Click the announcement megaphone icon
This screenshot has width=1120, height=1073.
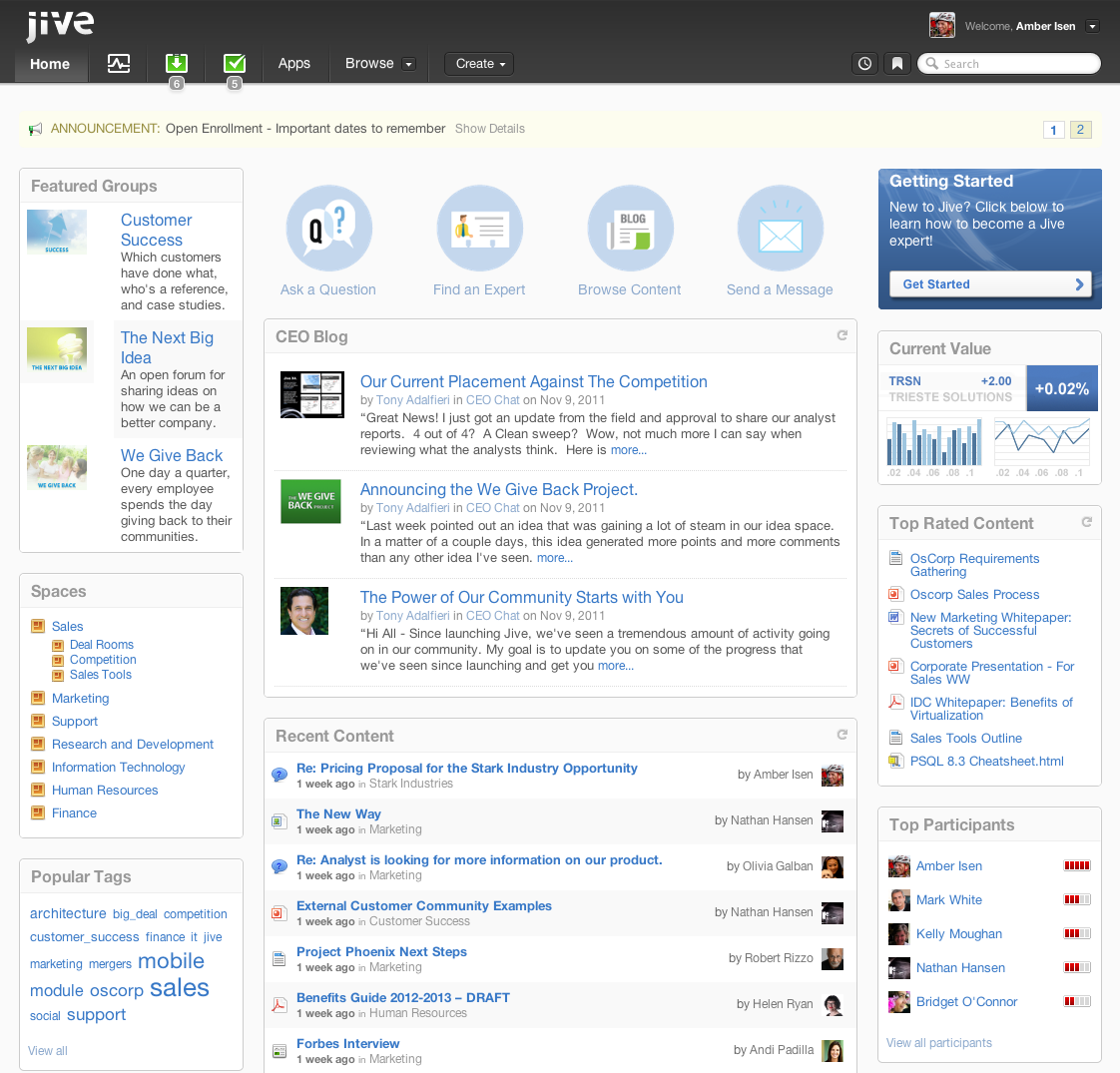click(35, 130)
